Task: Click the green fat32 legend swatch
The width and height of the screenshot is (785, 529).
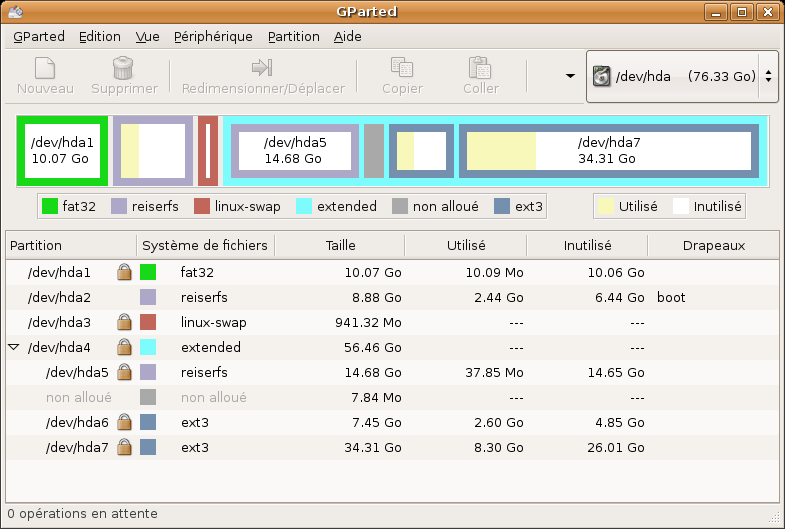Action: tap(50, 206)
